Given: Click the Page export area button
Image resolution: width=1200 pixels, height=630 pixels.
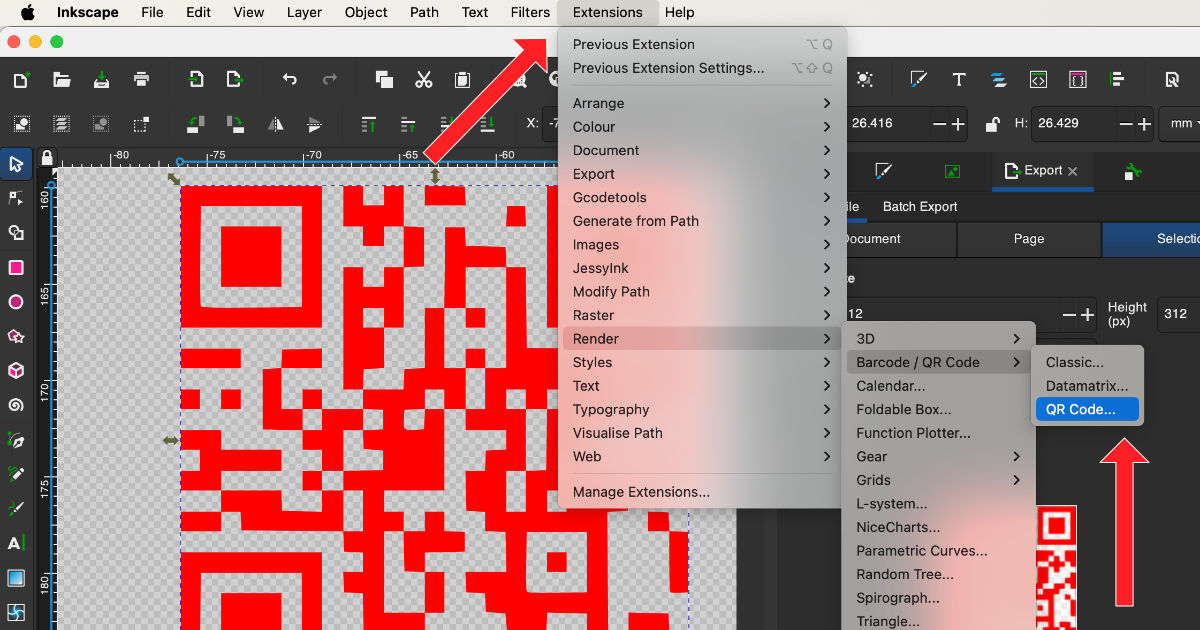Looking at the screenshot, I should tap(1029, 239).
